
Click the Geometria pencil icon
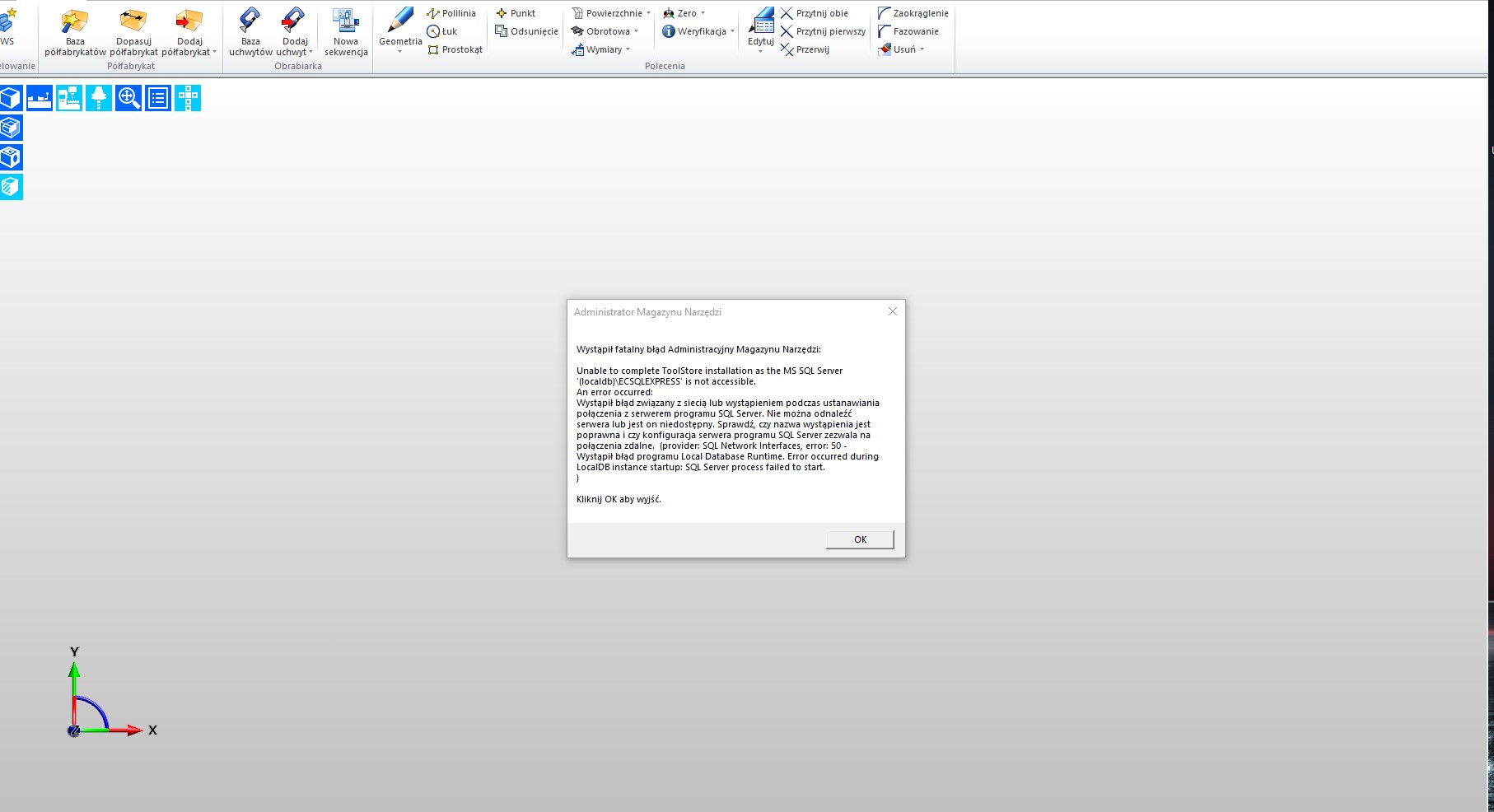(400, 21)
